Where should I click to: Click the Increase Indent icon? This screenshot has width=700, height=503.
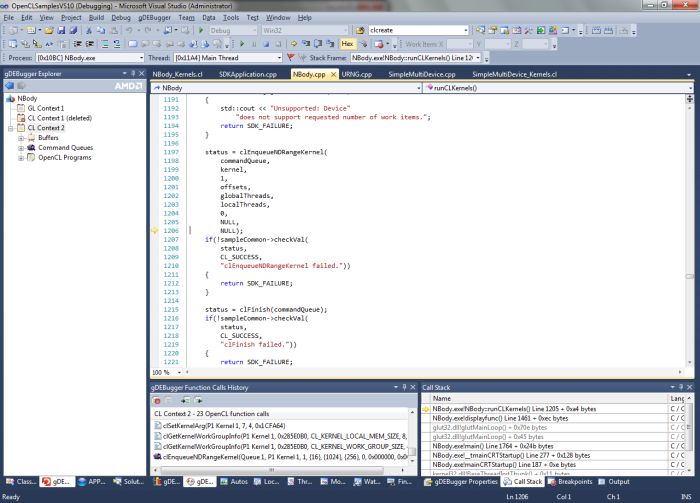(x=90, y=44)
